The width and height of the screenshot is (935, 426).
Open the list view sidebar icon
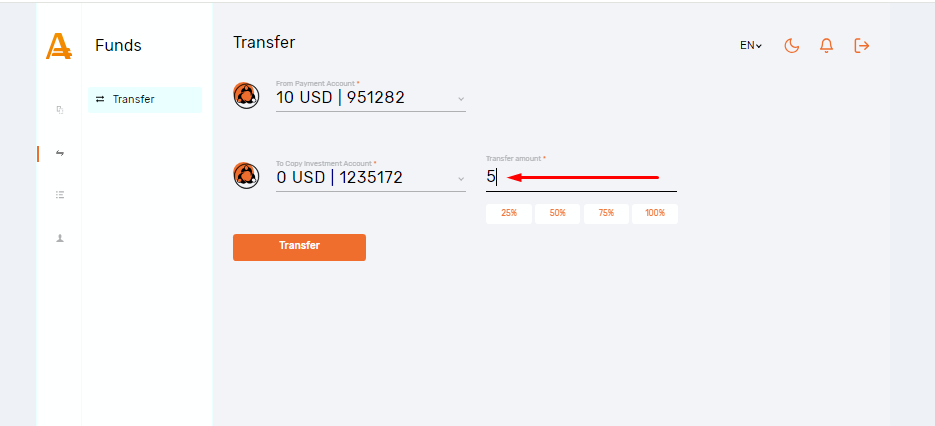[x=60, y=195]
